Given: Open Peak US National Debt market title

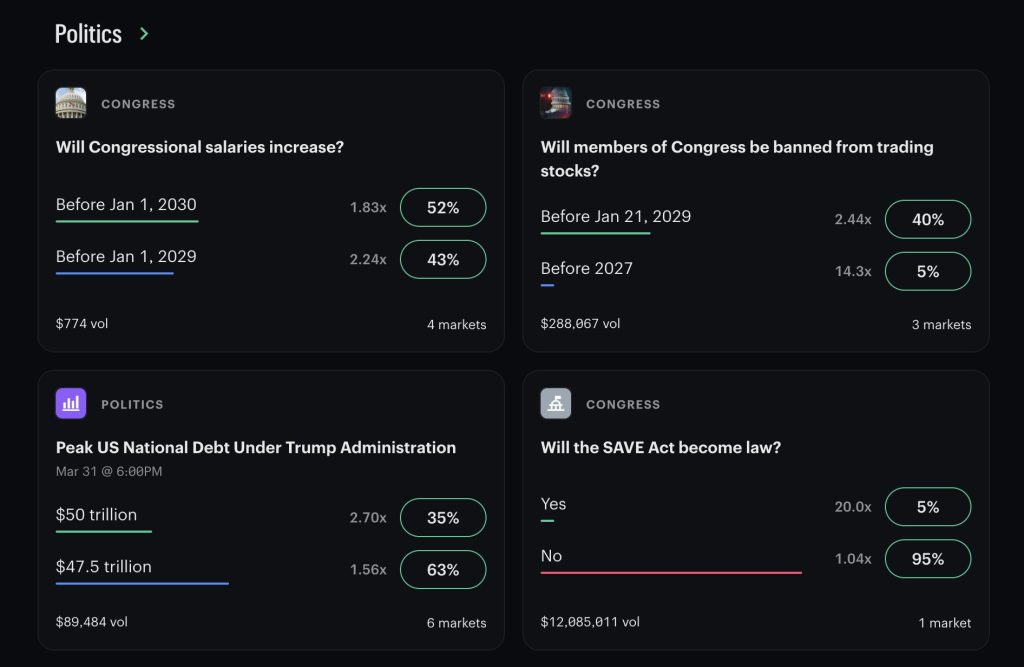Looking at the screenshot, I should pos(256,447).
